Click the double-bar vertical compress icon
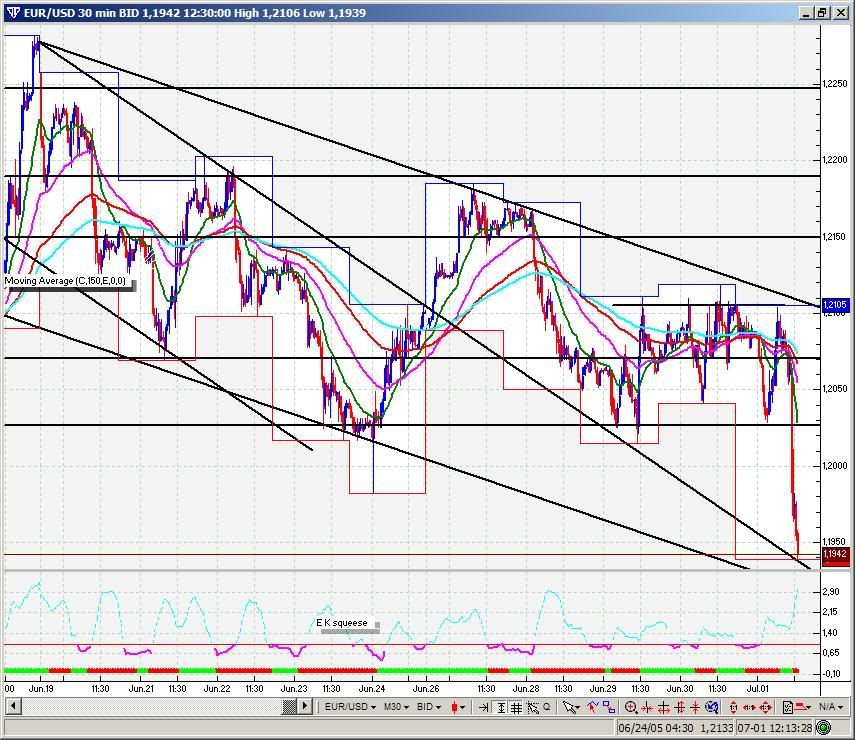 (x=679, y=708)
